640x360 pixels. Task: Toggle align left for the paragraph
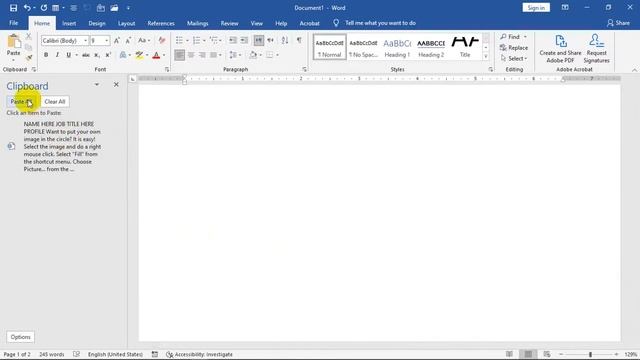click(179, 55)
